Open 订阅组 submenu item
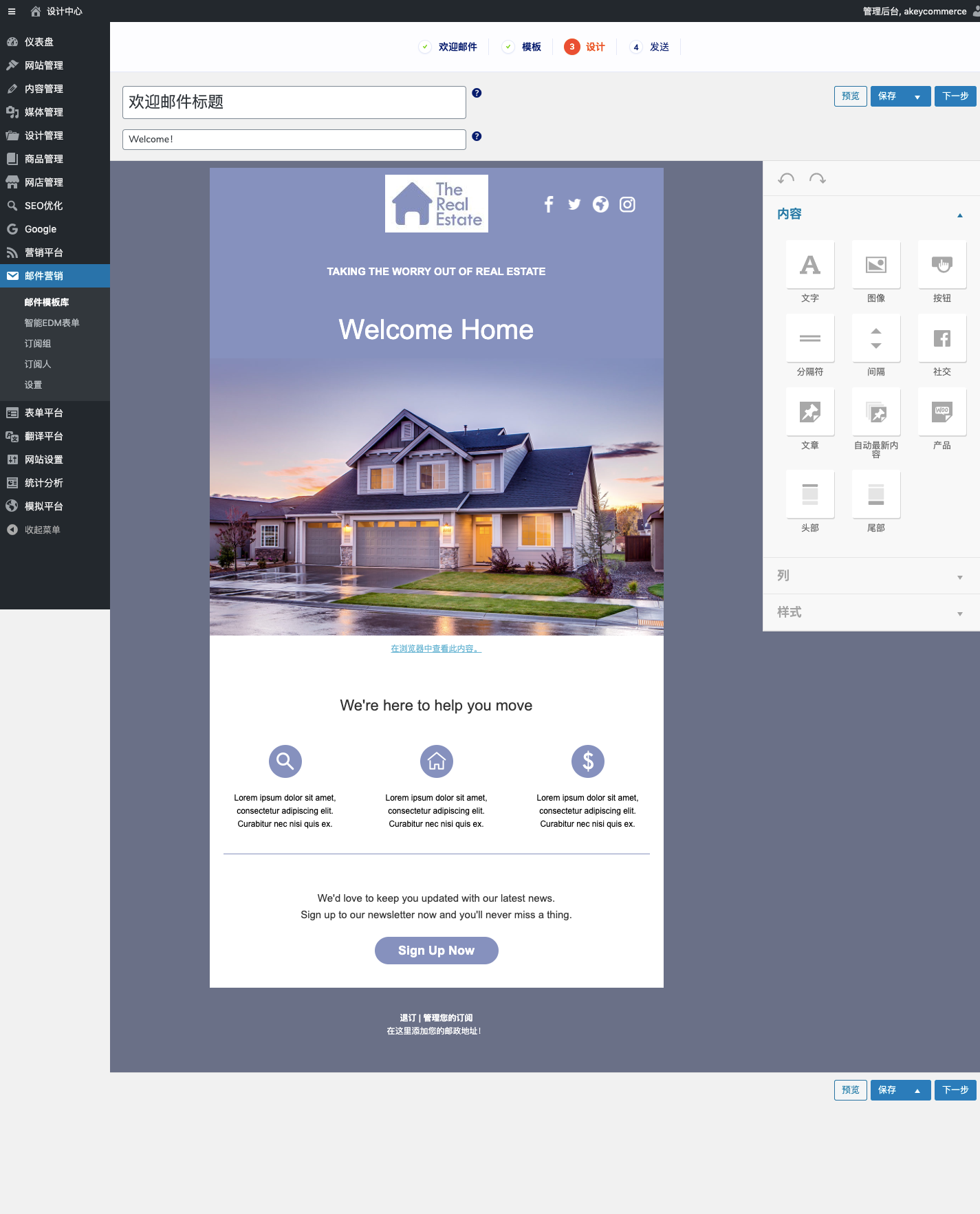 pos(38,343)
